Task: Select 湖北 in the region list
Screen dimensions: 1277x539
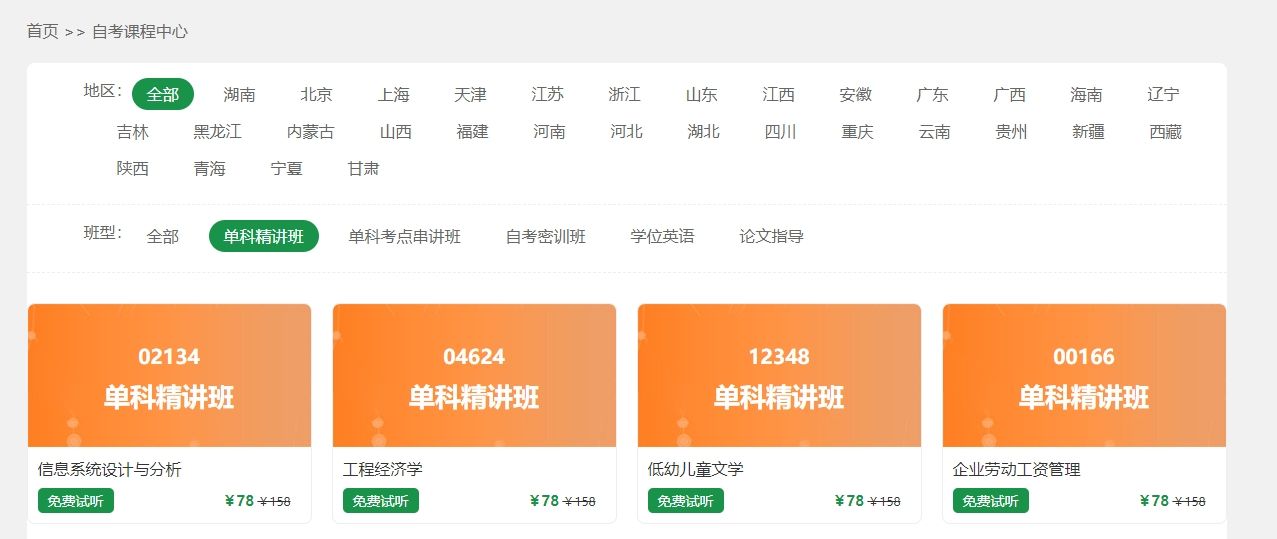Action: click(x=704, y=131)
